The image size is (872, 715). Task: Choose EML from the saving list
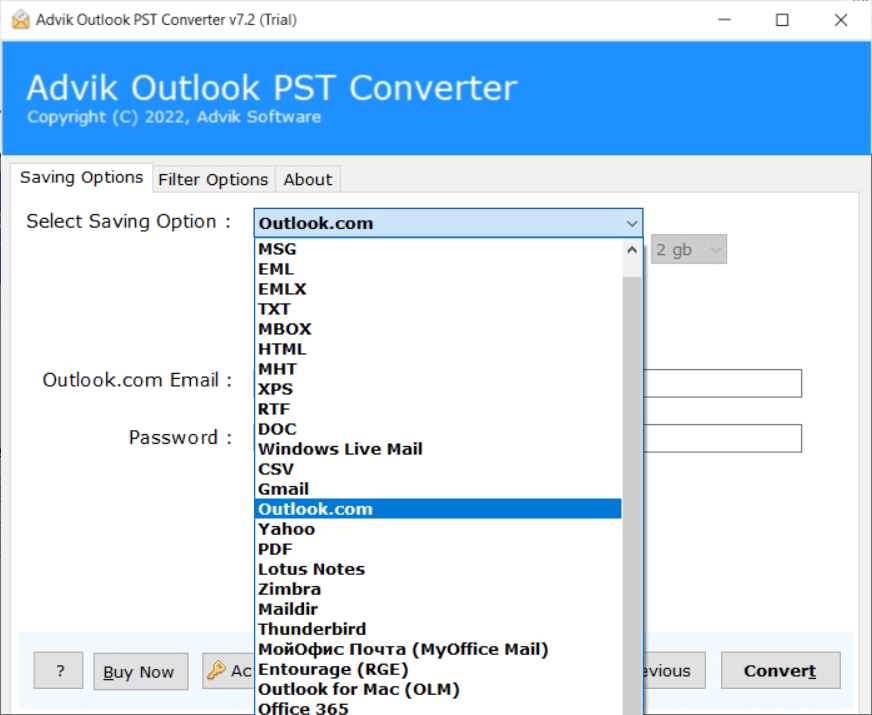pos(438,269)
